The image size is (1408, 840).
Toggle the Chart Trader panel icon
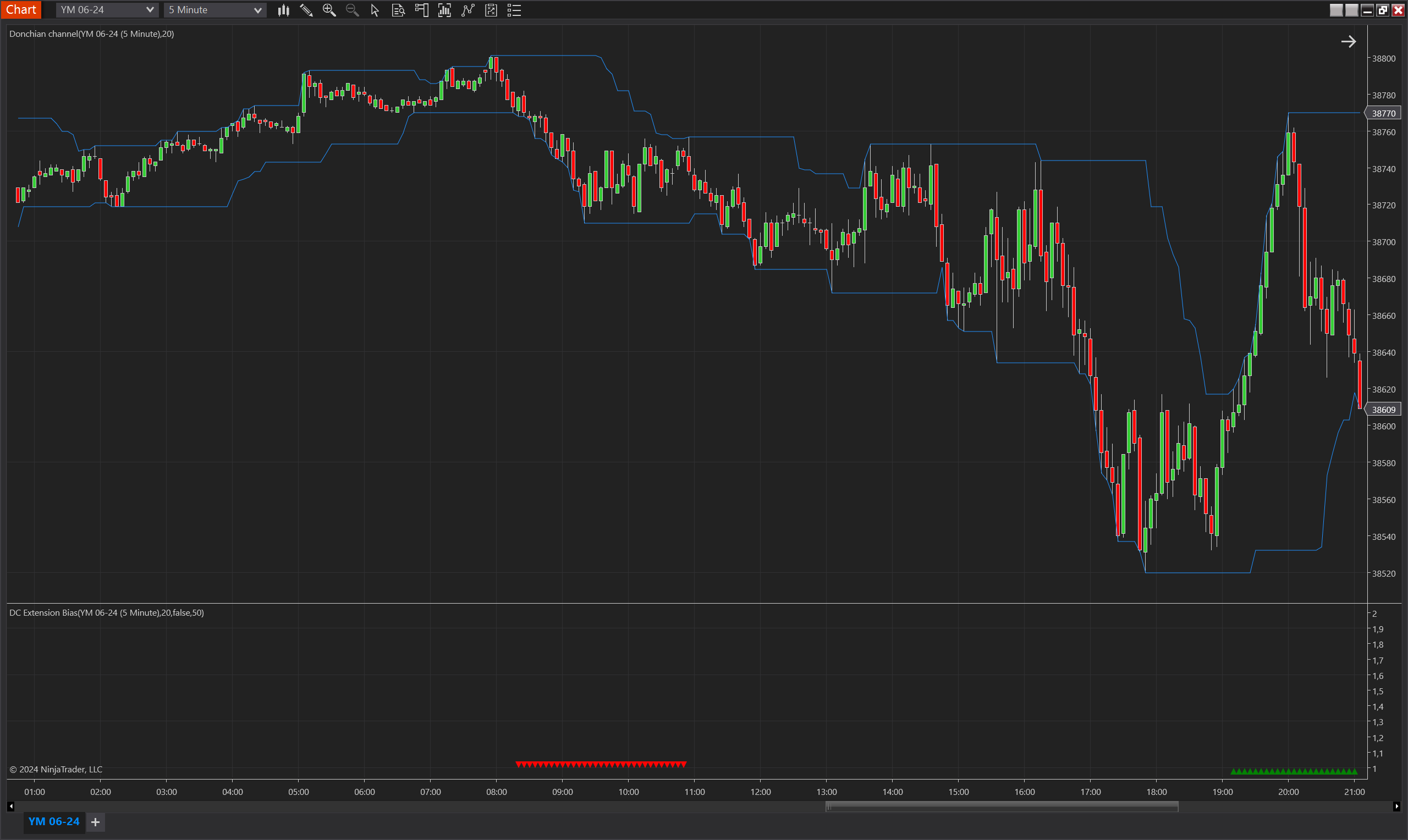(421, 10)
